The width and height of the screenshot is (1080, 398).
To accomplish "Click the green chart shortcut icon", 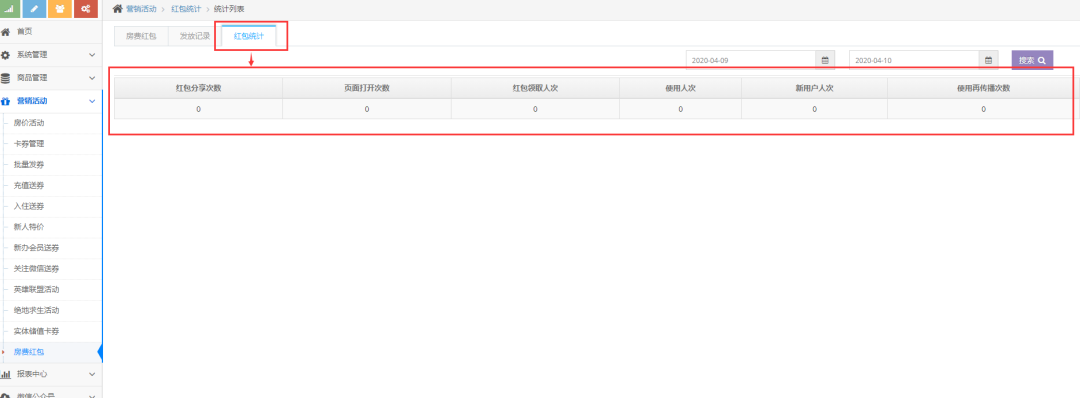I will [8, 9].
